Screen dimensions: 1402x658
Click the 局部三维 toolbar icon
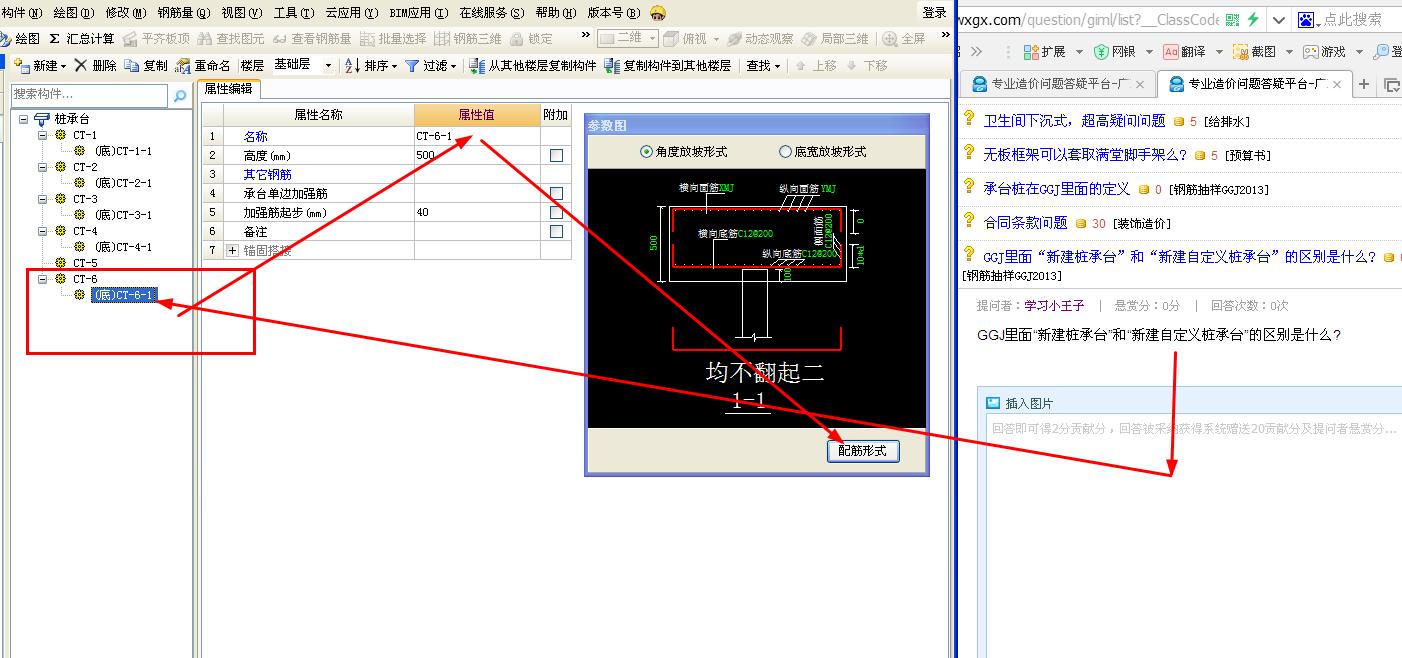809,39
